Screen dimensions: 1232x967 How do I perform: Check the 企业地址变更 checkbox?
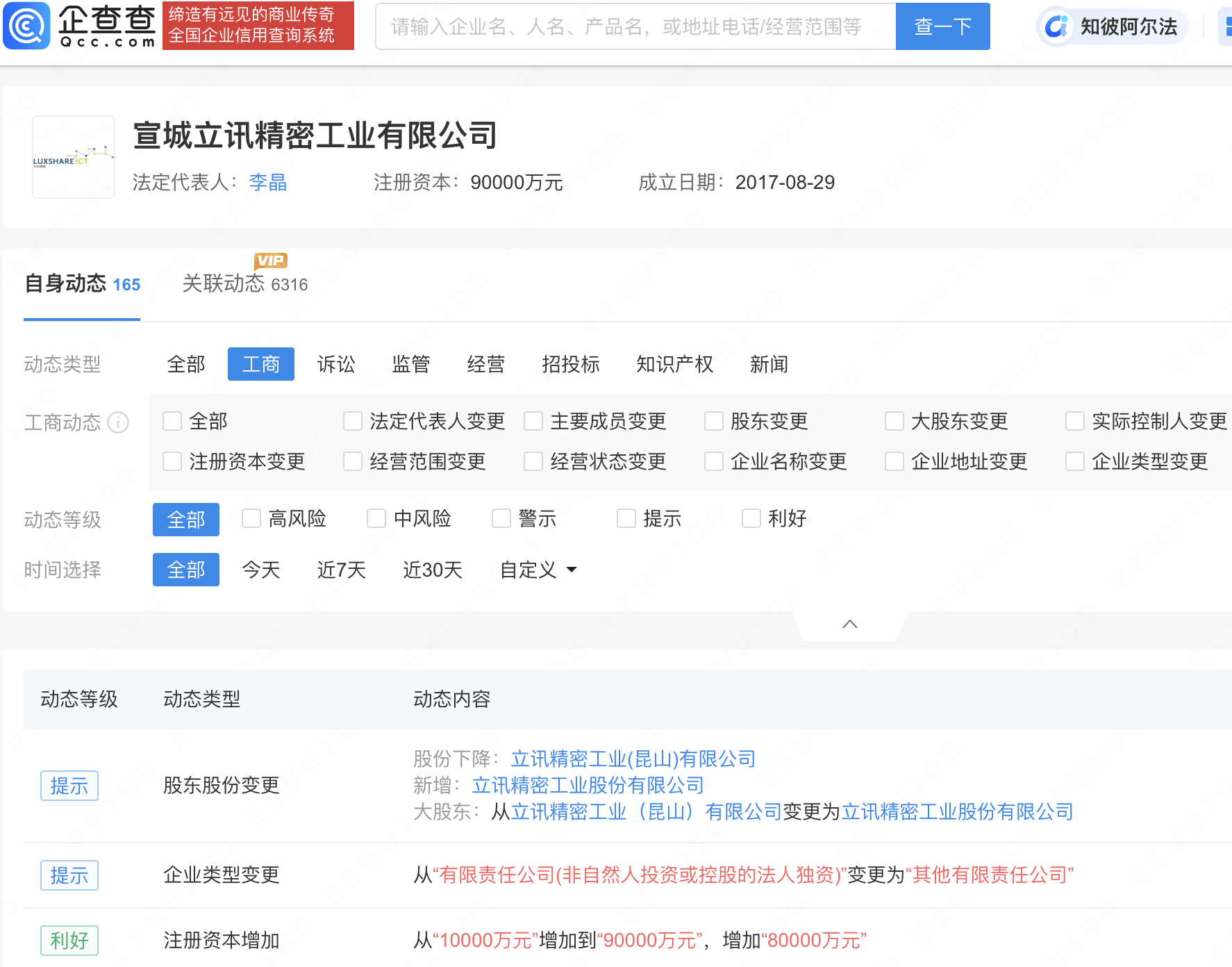pos(894,461)
